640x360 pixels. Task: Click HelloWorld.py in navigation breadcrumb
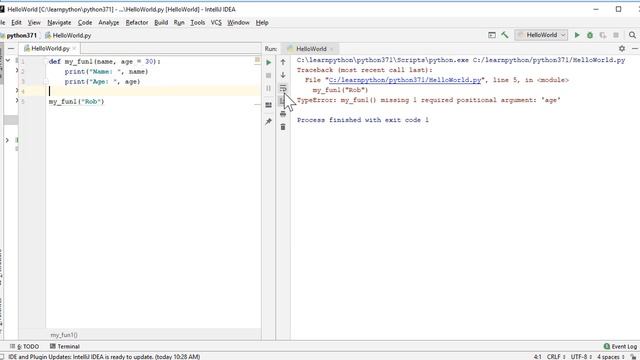(x=68, y=36)
